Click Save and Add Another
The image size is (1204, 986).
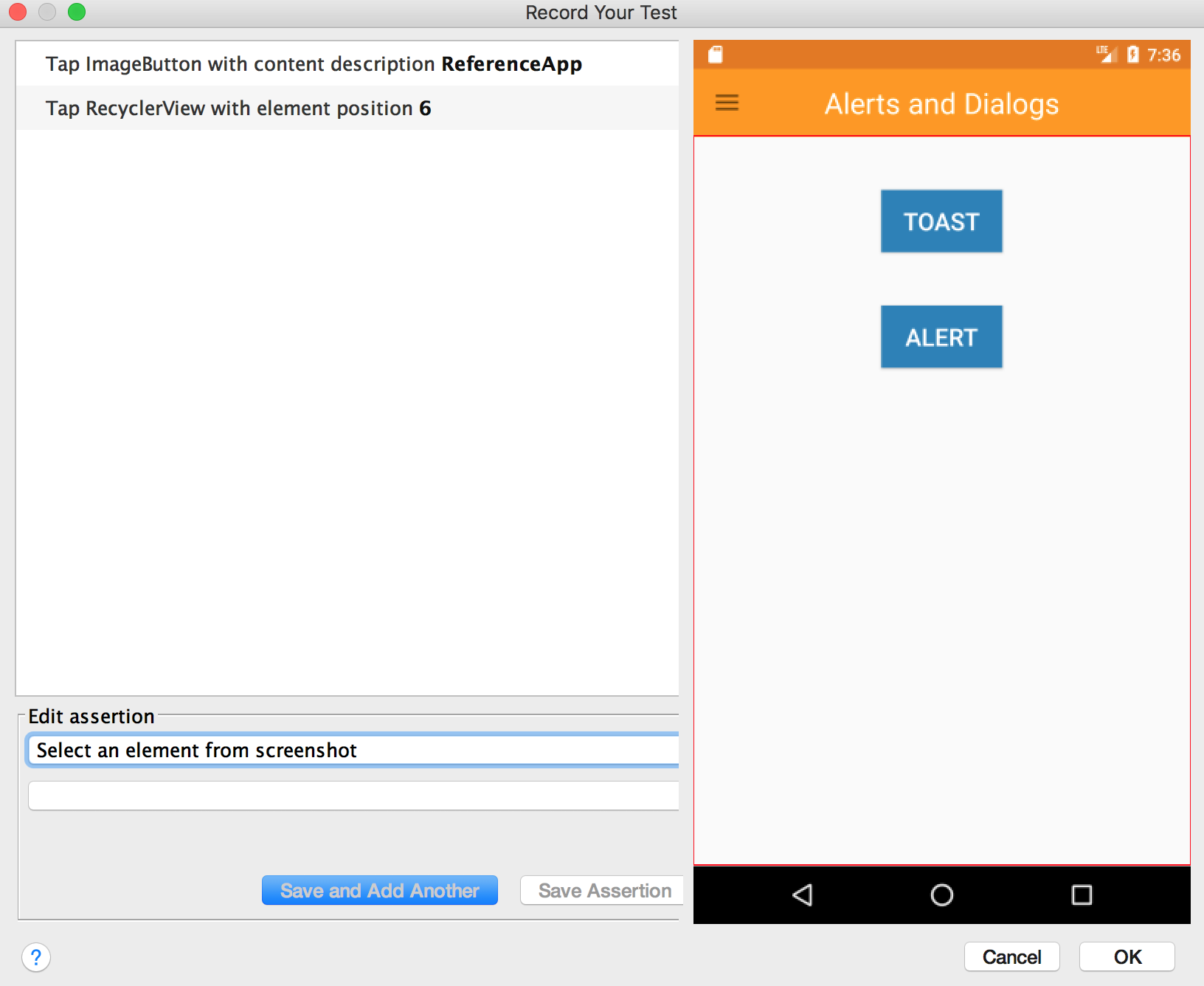point(380,890)
